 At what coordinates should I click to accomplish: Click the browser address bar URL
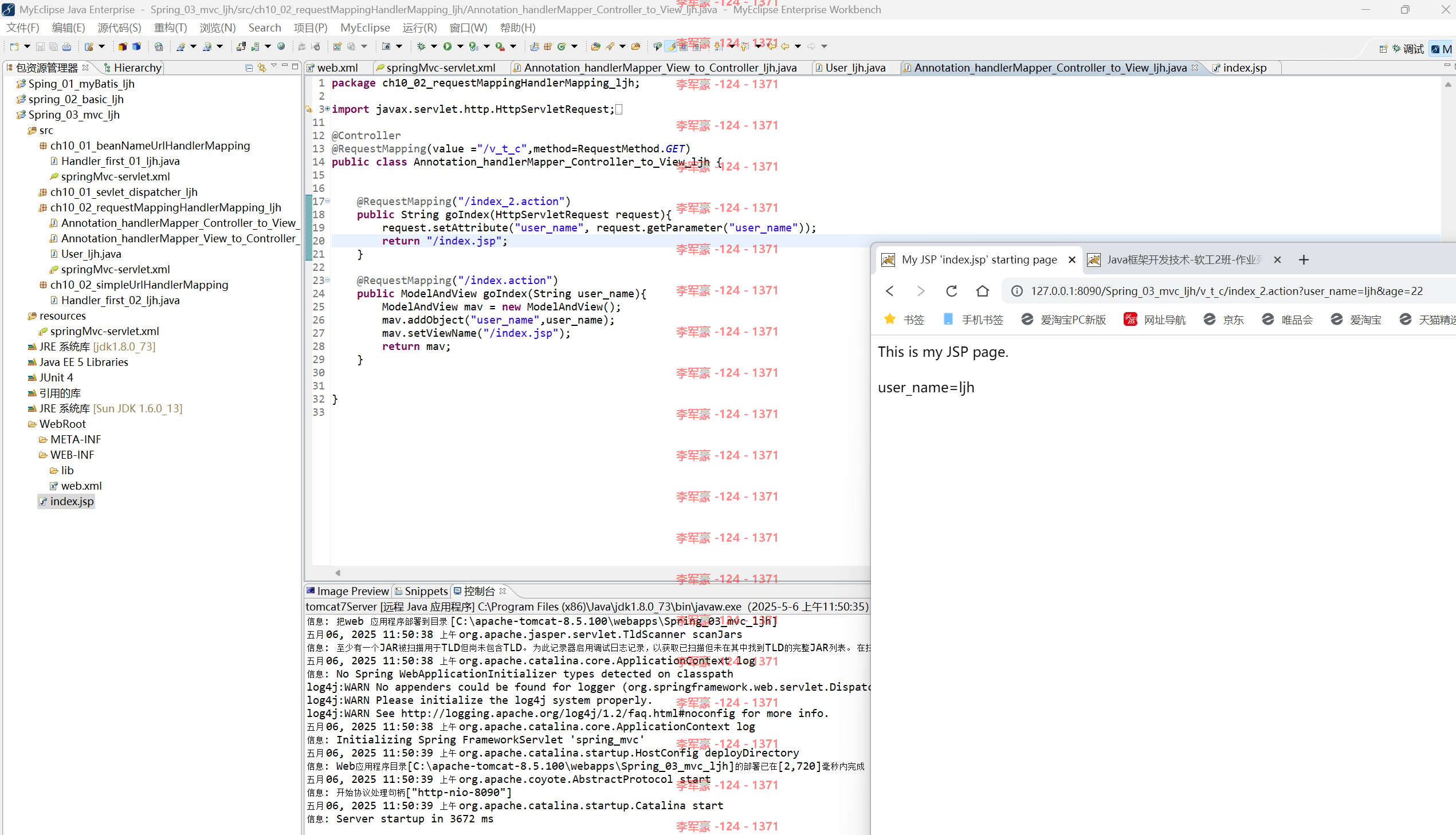[x=1227, y=292]
